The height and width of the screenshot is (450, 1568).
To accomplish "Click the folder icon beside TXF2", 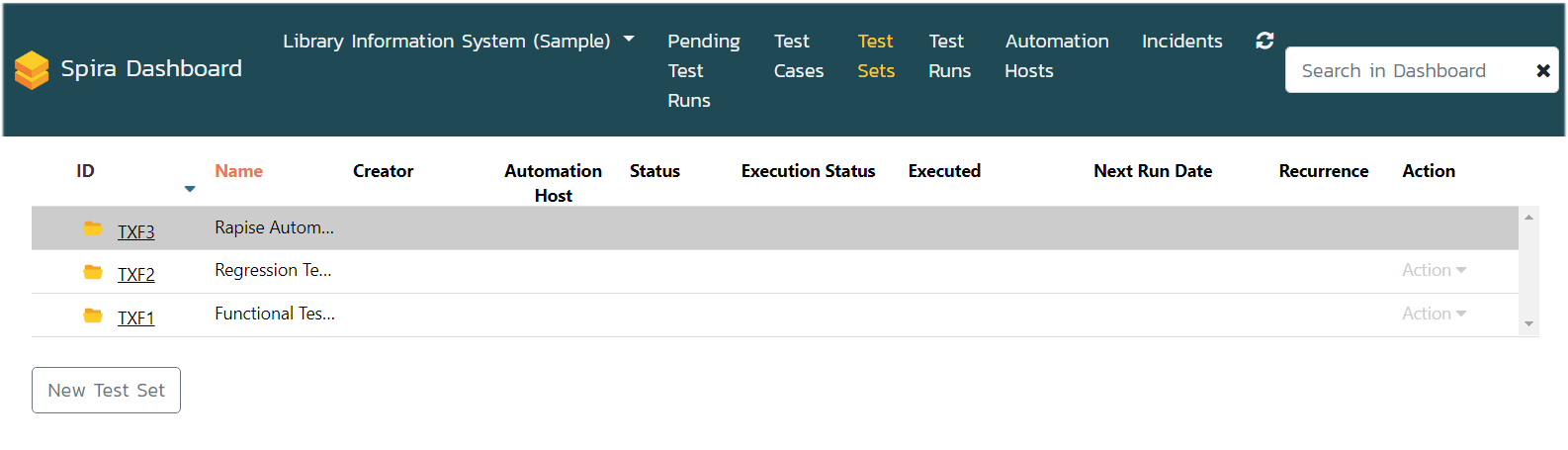I will [93, 272].
